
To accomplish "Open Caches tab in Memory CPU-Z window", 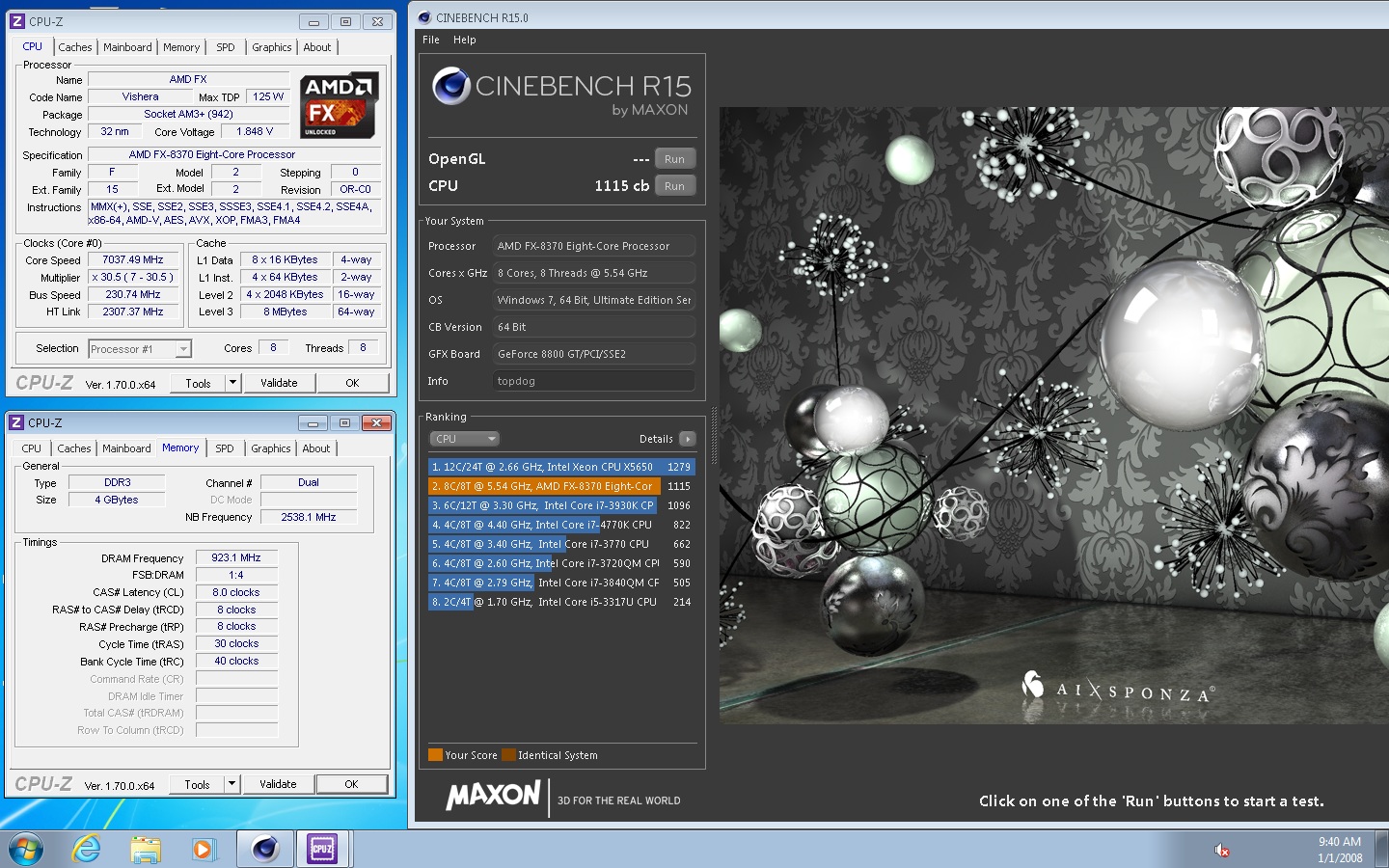I will [74, 448].
